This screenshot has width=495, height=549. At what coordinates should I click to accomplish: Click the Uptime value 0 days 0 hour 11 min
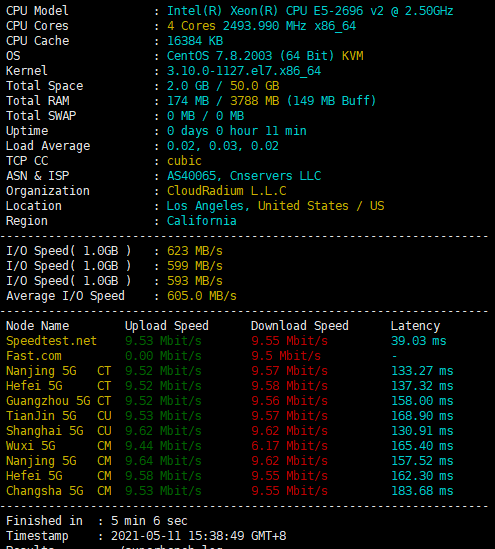click(237, 131)
